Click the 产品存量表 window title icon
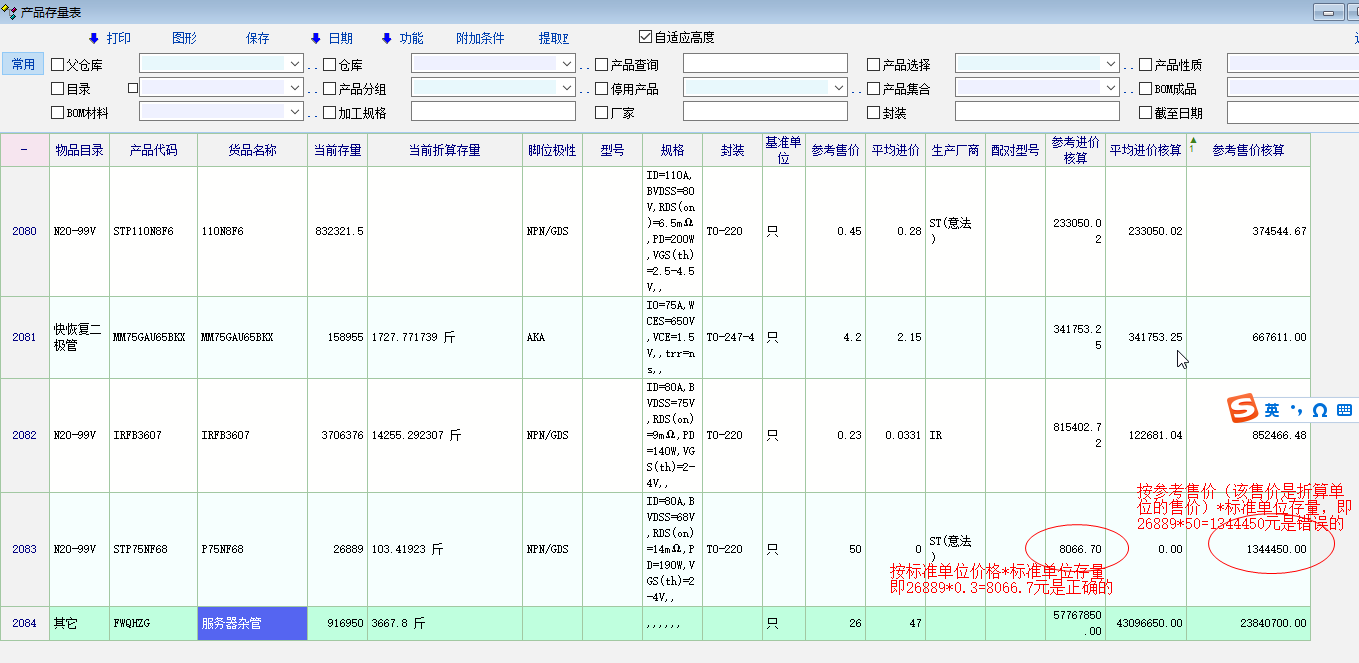The image size is (1359, 663). coord(9,12)
